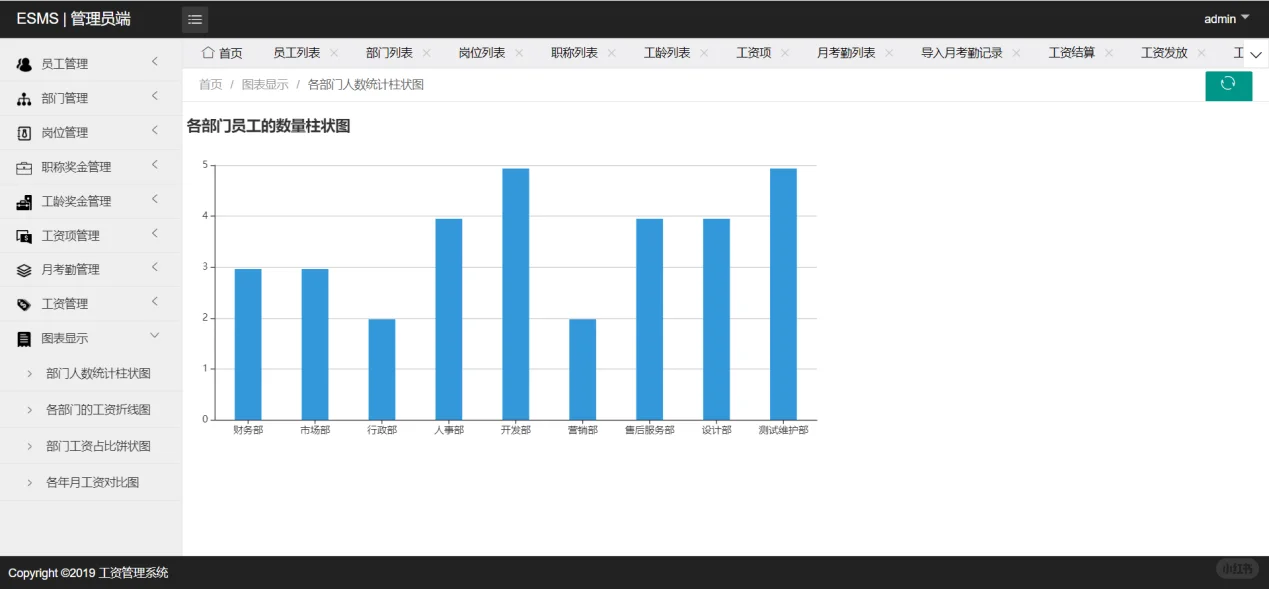Image resolution: width=1269 pixels, height=589 pixels.
Task: Click the 部门管理 organization chart icon
Action: 24,98
